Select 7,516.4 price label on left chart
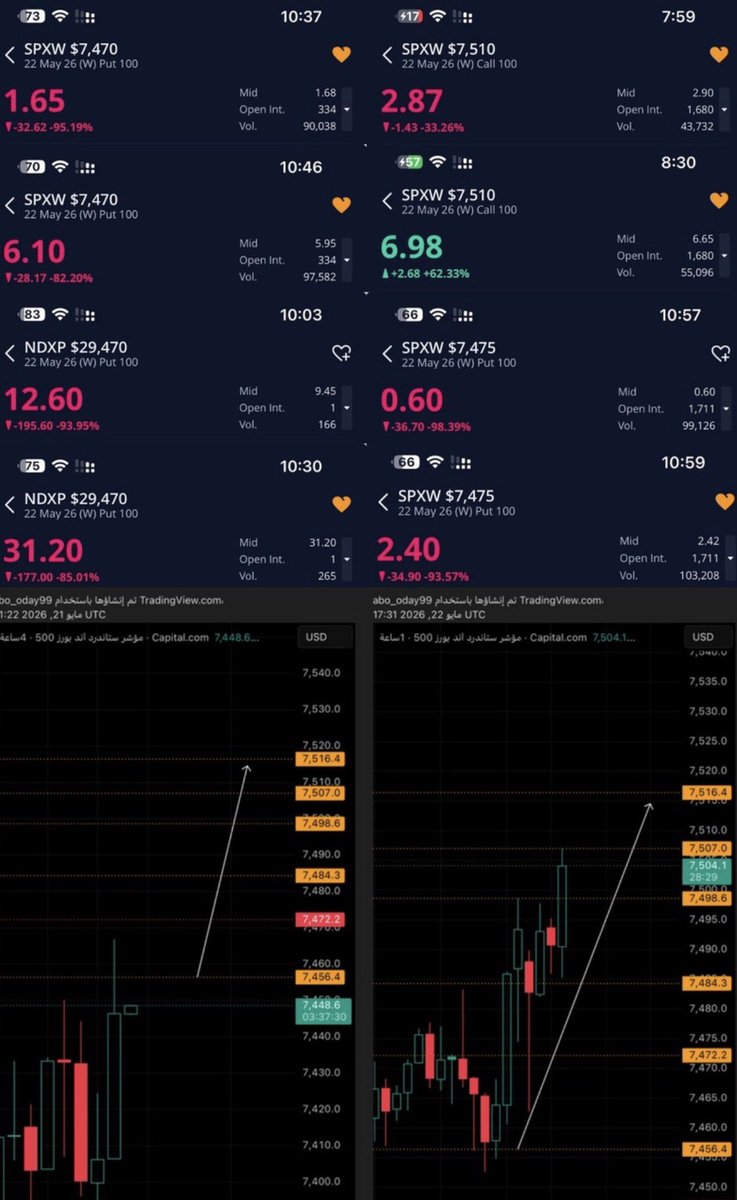 tap(320, 759)
